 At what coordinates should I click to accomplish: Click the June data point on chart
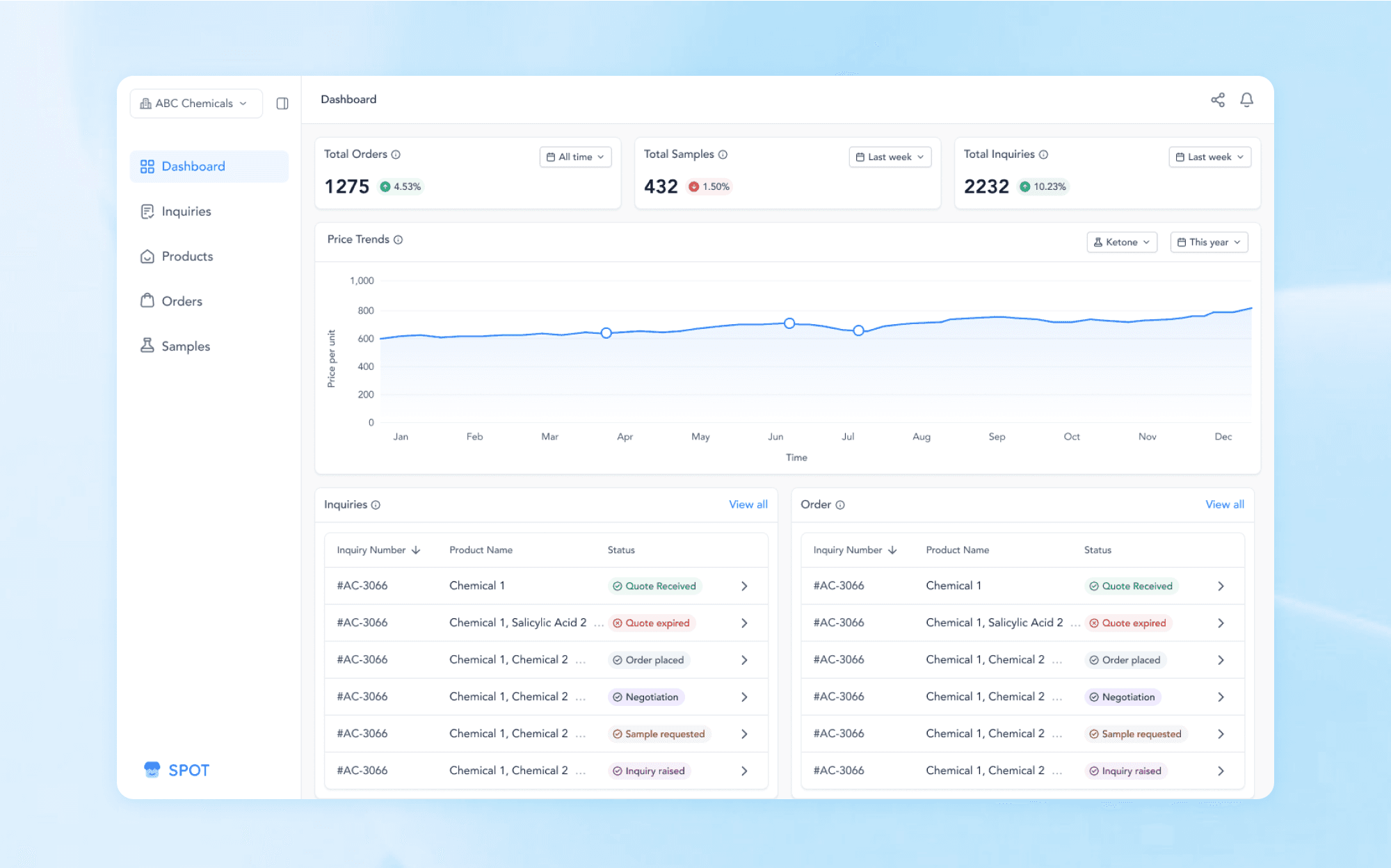click(x=789, y=323)
